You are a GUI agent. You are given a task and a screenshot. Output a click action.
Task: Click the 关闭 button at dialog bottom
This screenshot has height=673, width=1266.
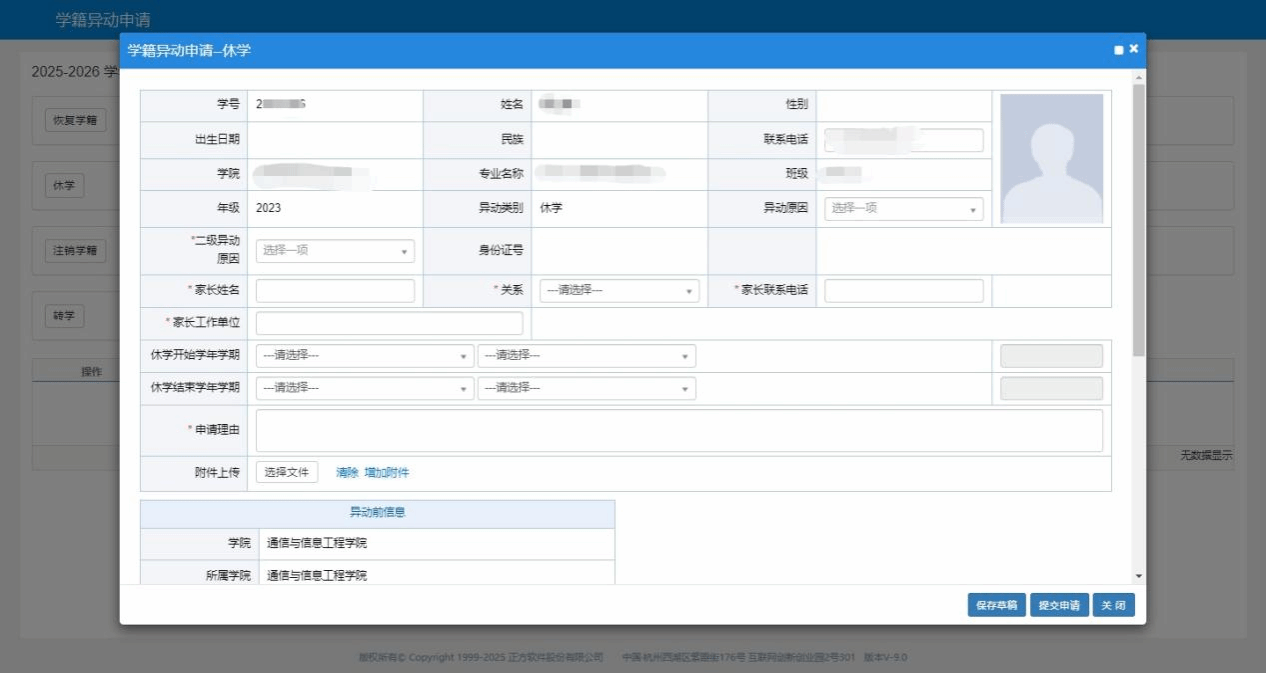[1113, 605]
